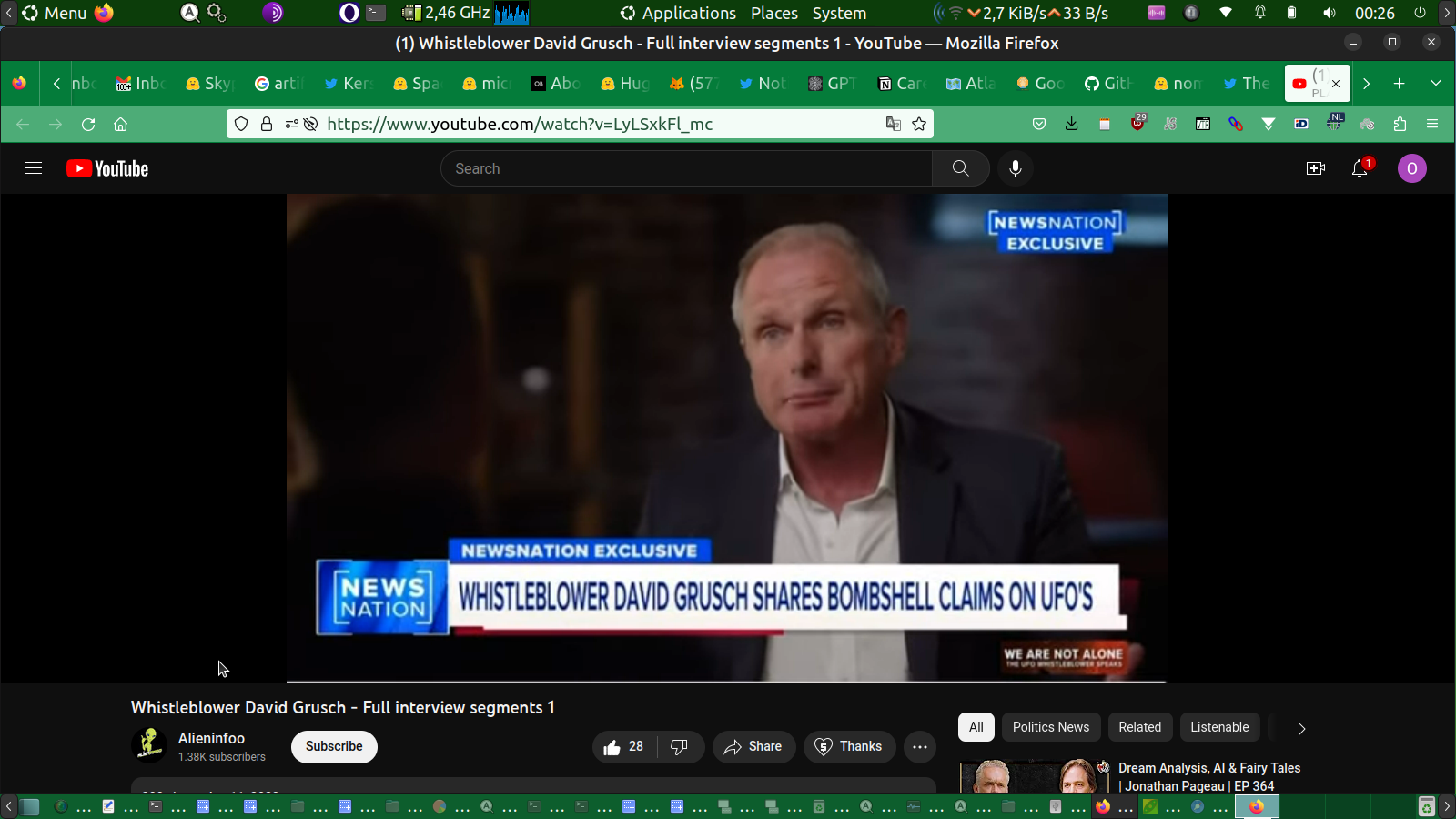Image resolution: width=1456 pixels, height=819 pixels.
Task: Save page to Pocket
Action: pos(1039,125)
